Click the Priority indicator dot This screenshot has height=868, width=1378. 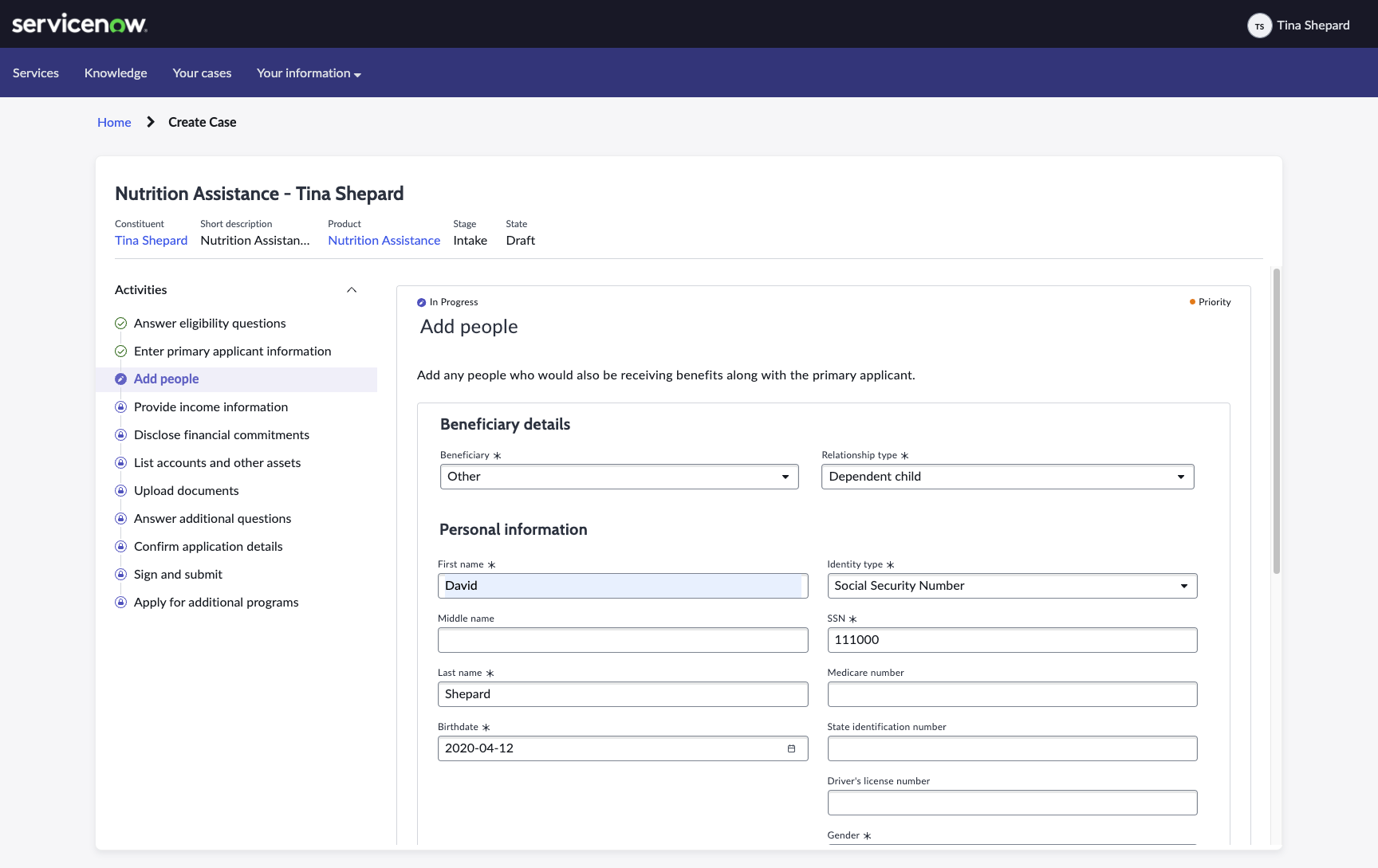pyautogui.click(x=1193, y=301)
